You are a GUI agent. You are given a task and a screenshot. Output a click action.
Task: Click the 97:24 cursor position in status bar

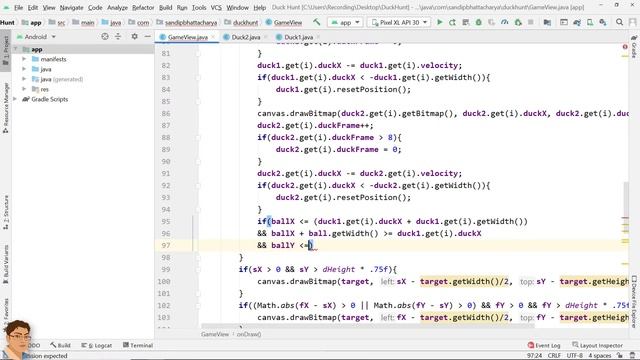[x=534, y=356]
